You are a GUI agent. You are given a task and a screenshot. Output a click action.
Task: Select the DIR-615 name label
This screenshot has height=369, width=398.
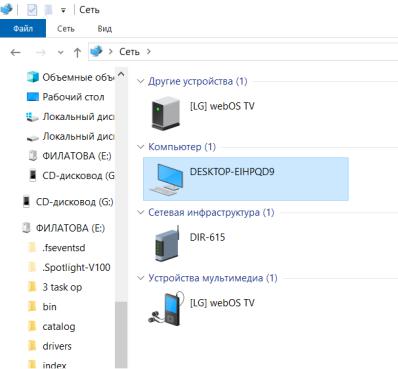[207, 237]
